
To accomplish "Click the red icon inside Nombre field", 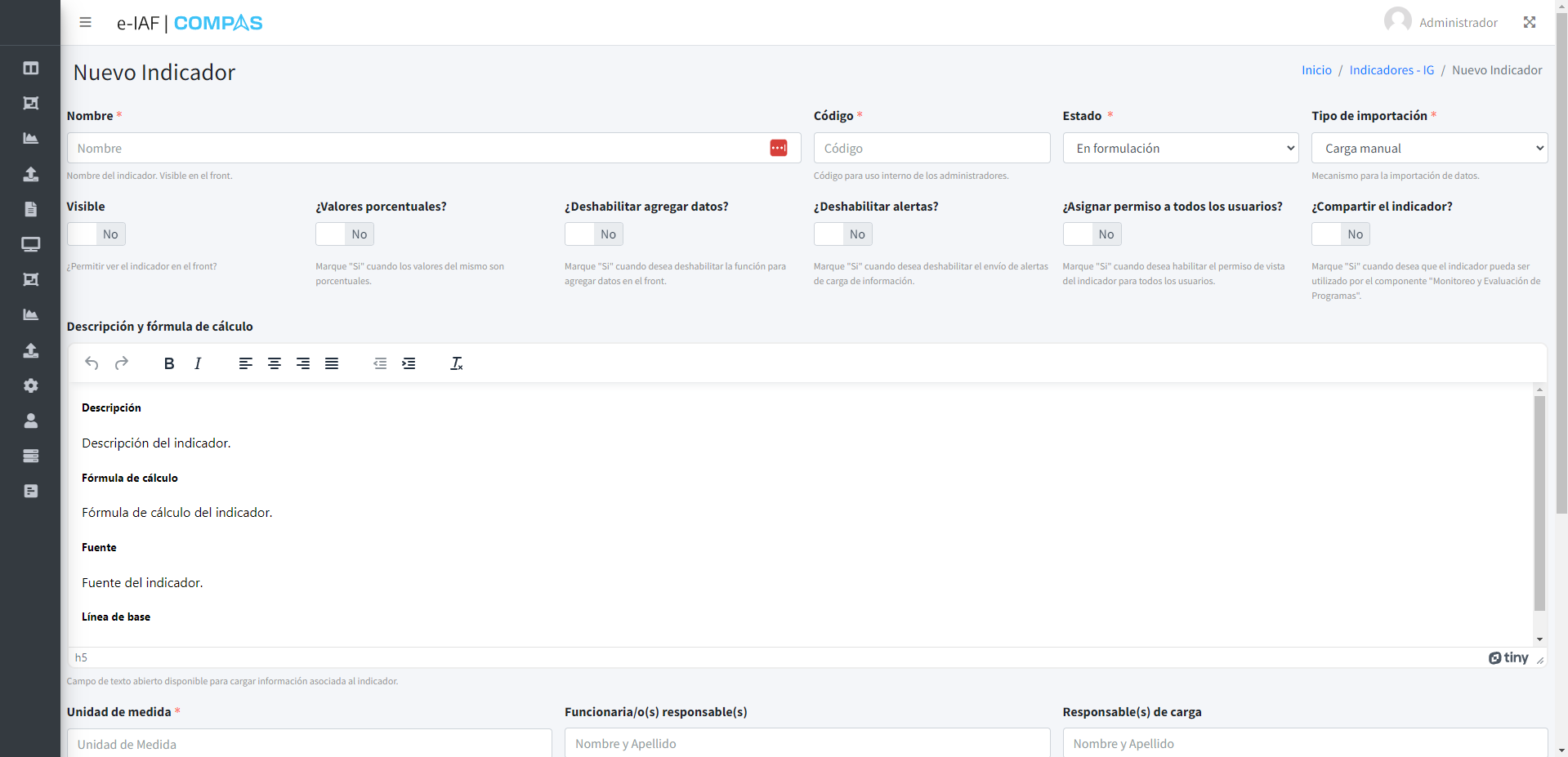I will pos(778,148).
